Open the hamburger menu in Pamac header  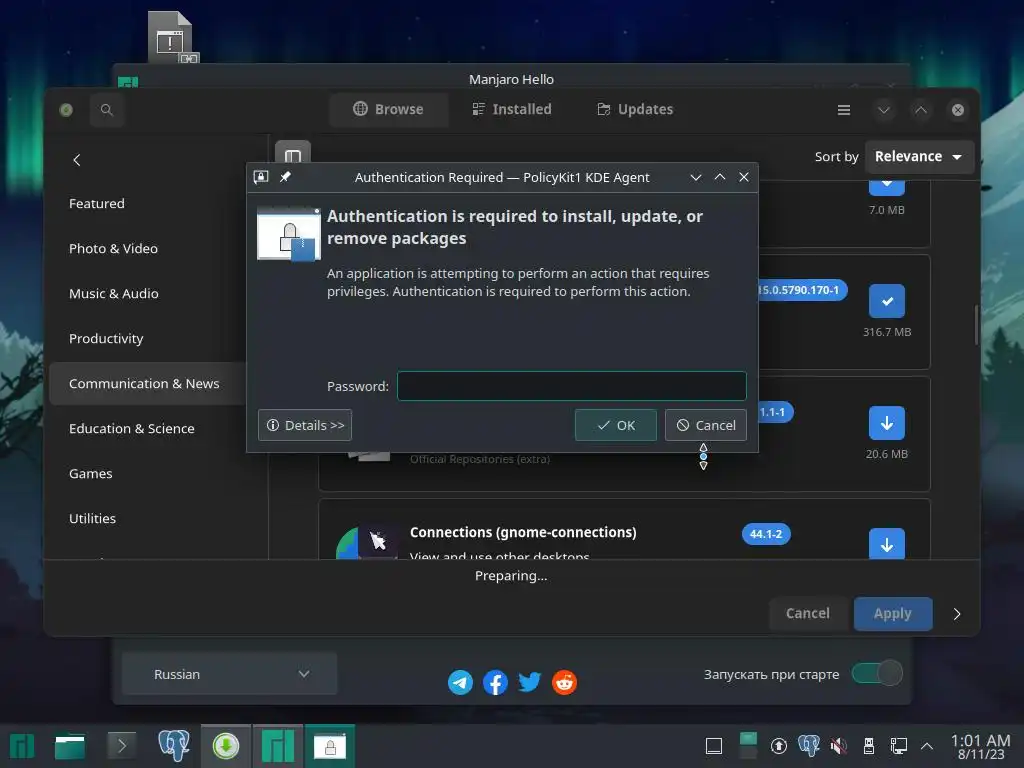[844, 110]
